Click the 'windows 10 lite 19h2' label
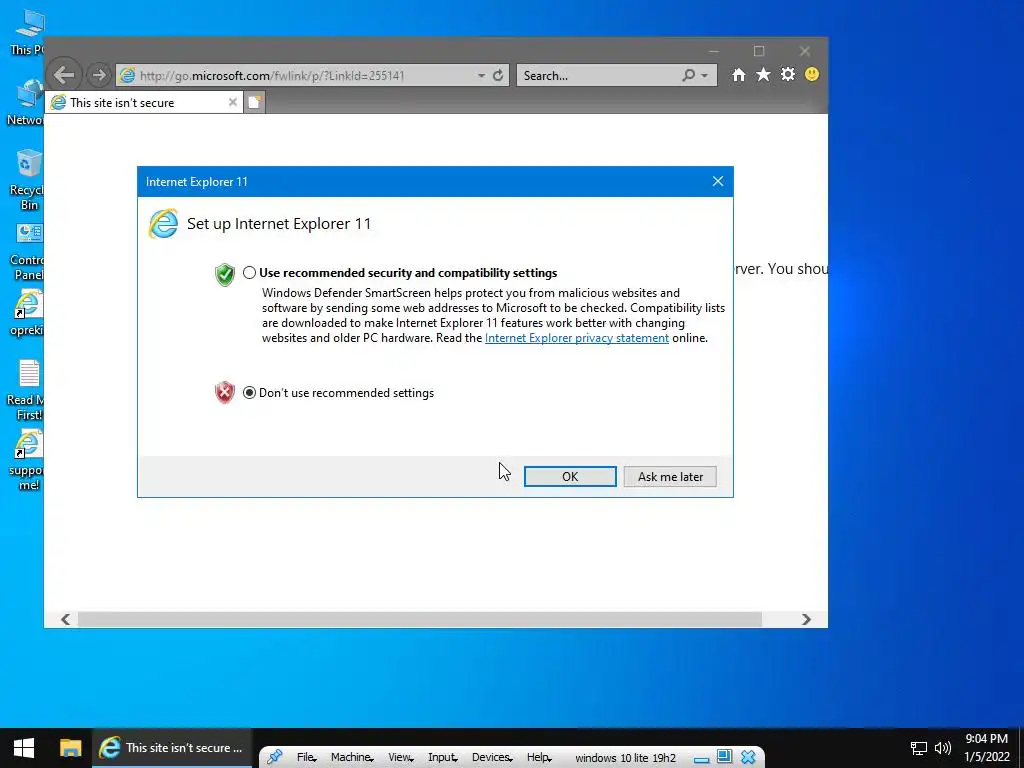The height and width of the screenshot is (768, 1024). [625, 758]
